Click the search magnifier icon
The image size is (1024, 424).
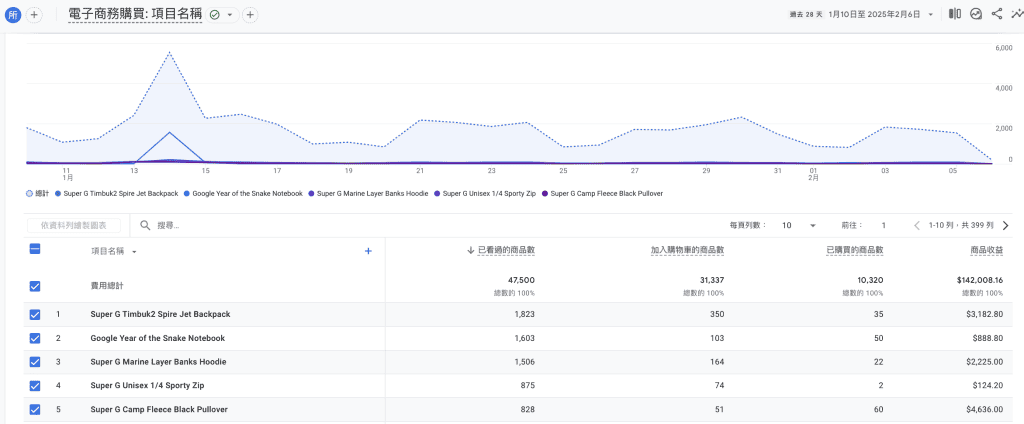[145, 225]
